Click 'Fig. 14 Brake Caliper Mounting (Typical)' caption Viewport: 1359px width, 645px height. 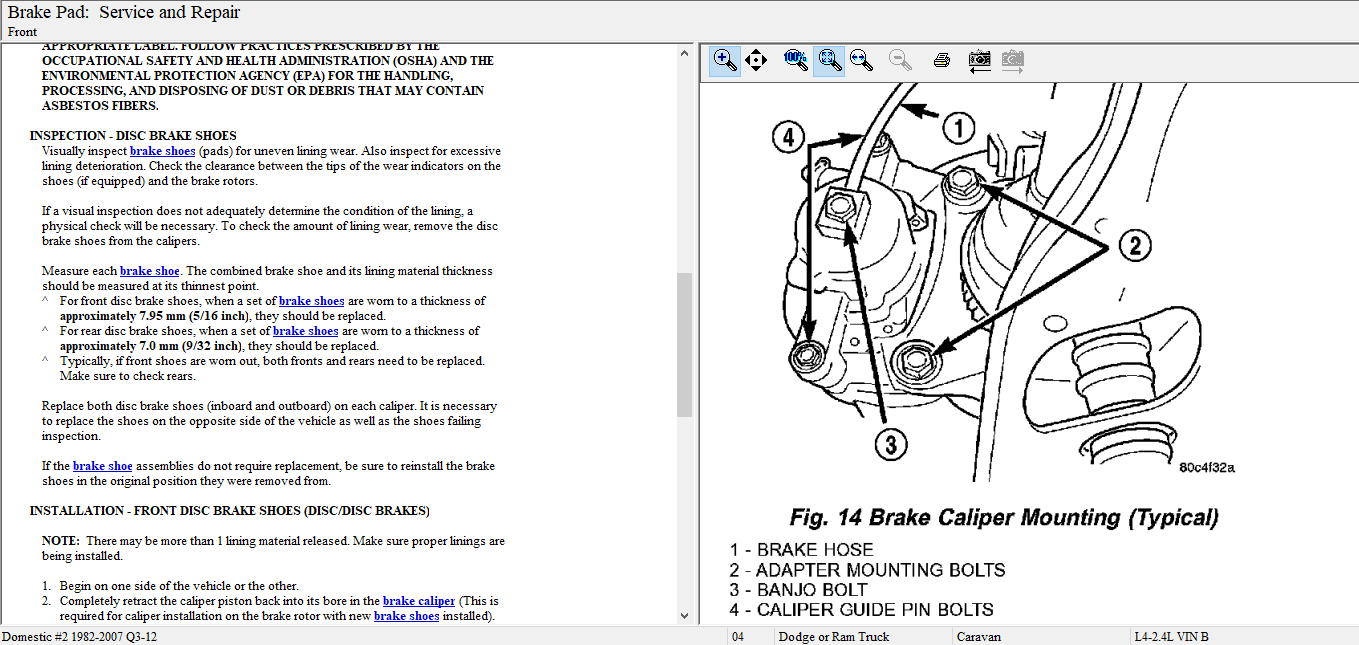[x=1004, y=518]
